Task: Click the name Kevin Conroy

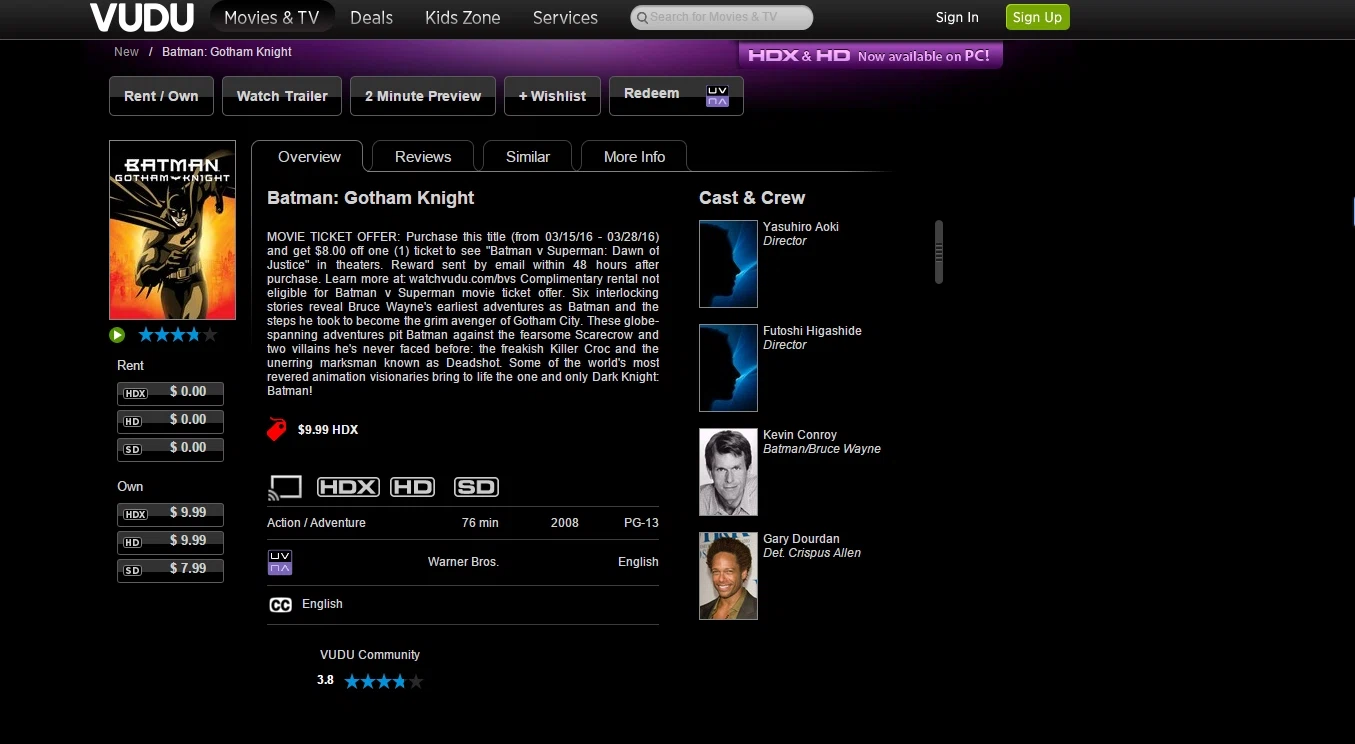Action: [800, 435]
